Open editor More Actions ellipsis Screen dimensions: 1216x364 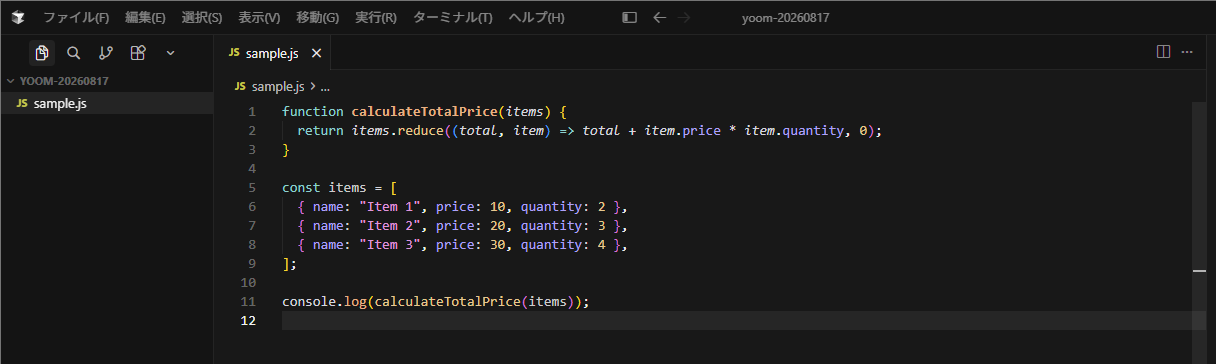1188,52
